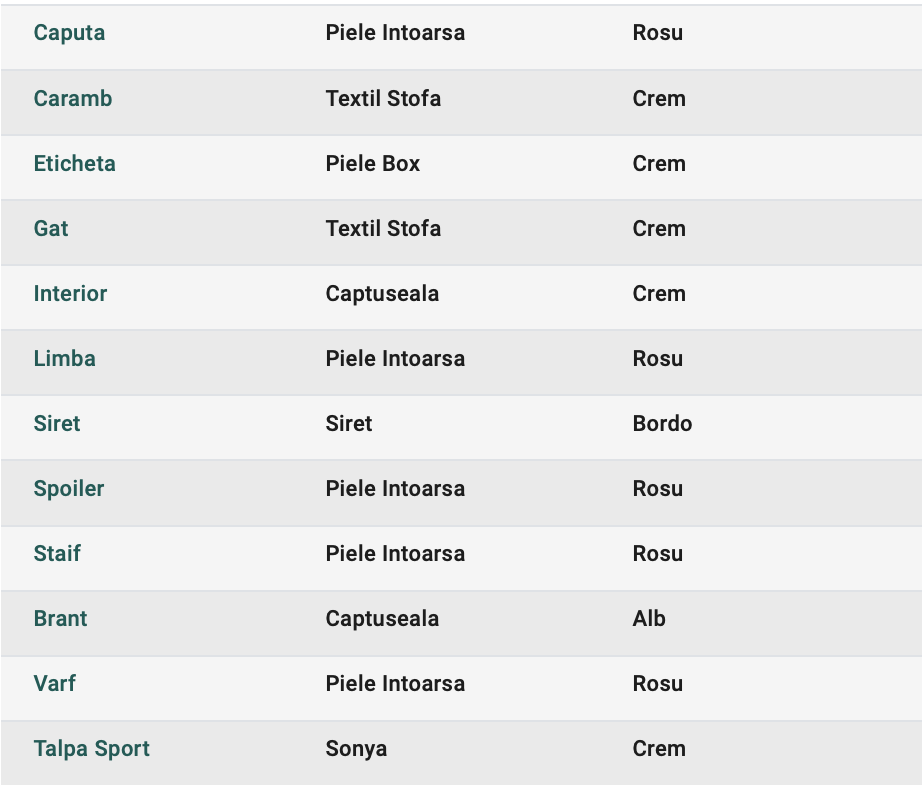Click Textil Stofa in Caramb row

tap(383, 98)
